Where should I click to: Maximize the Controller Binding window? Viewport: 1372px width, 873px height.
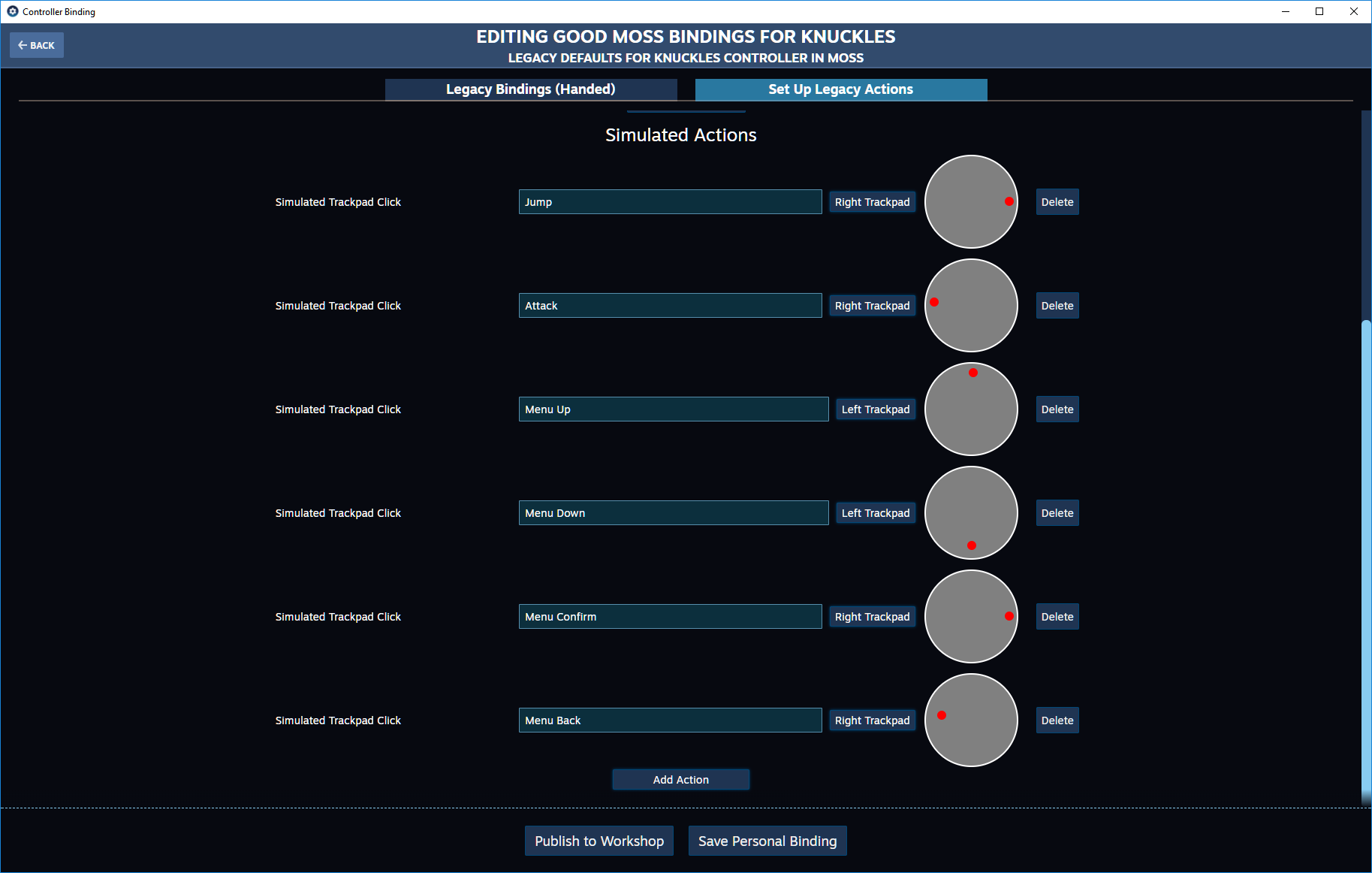pos(1319,11)
